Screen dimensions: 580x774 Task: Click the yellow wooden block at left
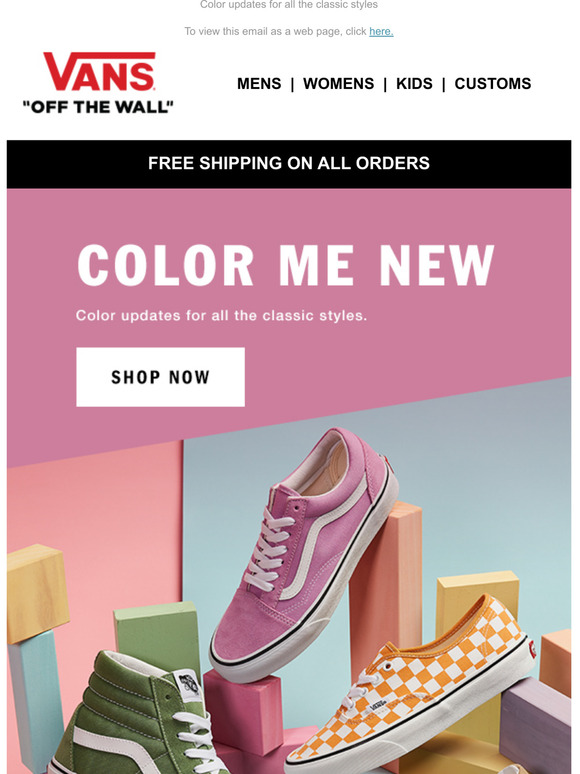coord(38,593)
